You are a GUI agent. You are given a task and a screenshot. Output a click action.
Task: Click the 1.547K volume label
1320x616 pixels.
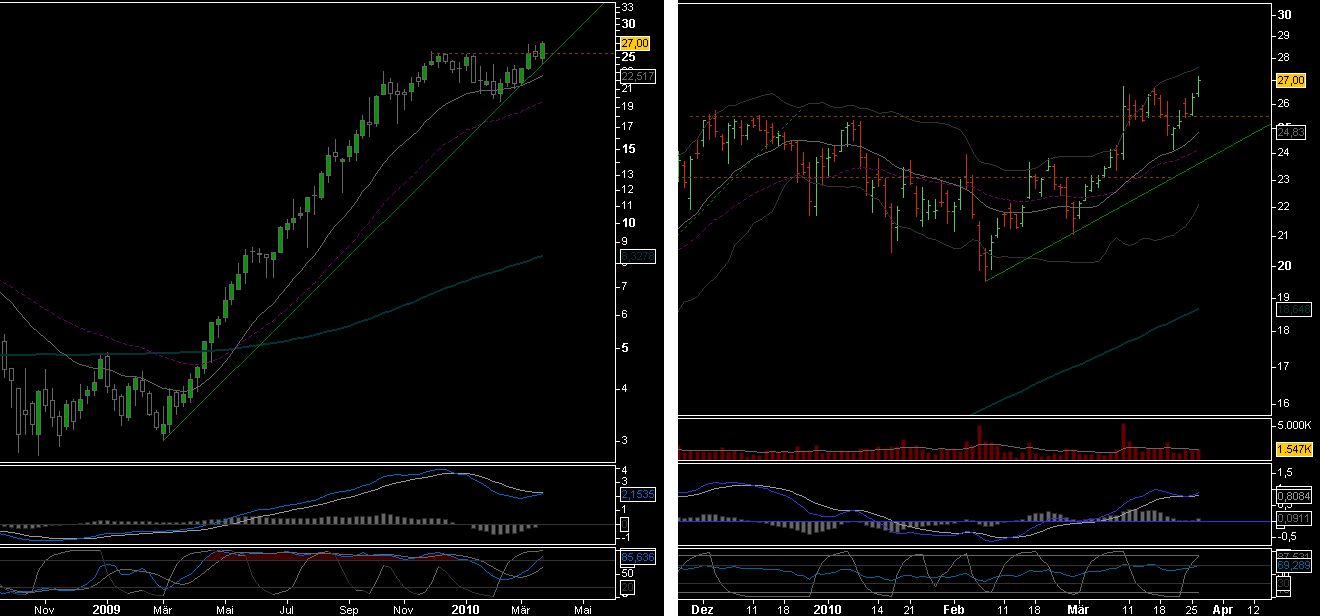(1291, 451)
